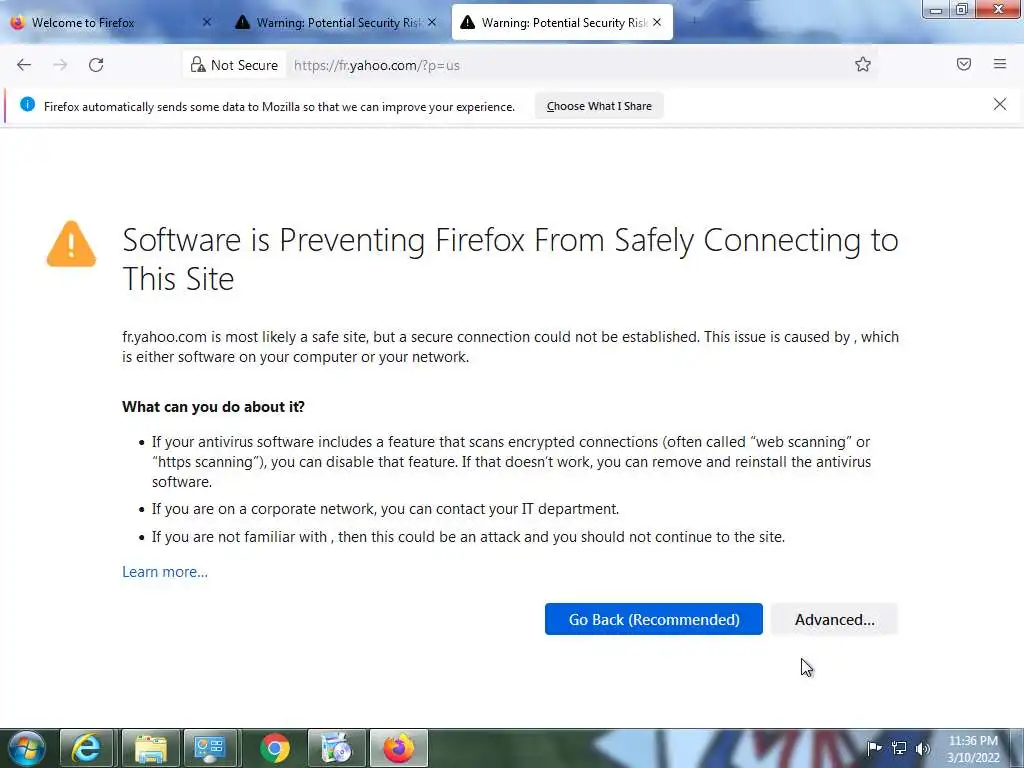Click the volume speaker tray icon
1024x768 pixels.
(922, 748)
